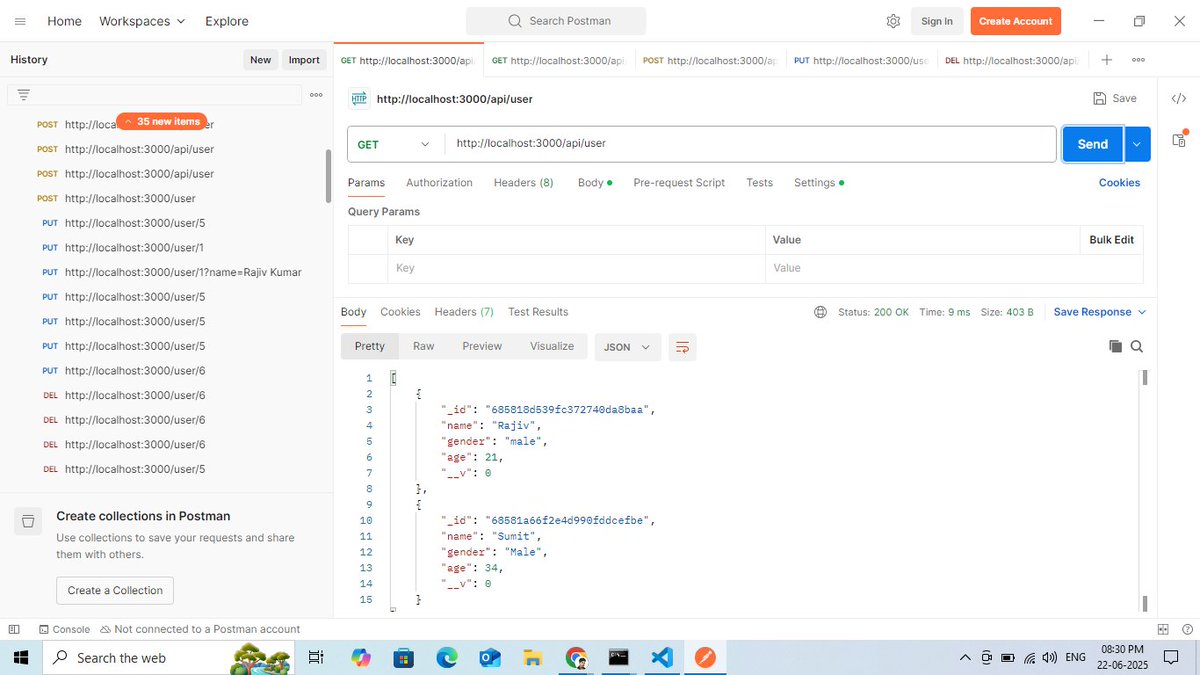
Task: Click the request URL field
Action: 750,144
